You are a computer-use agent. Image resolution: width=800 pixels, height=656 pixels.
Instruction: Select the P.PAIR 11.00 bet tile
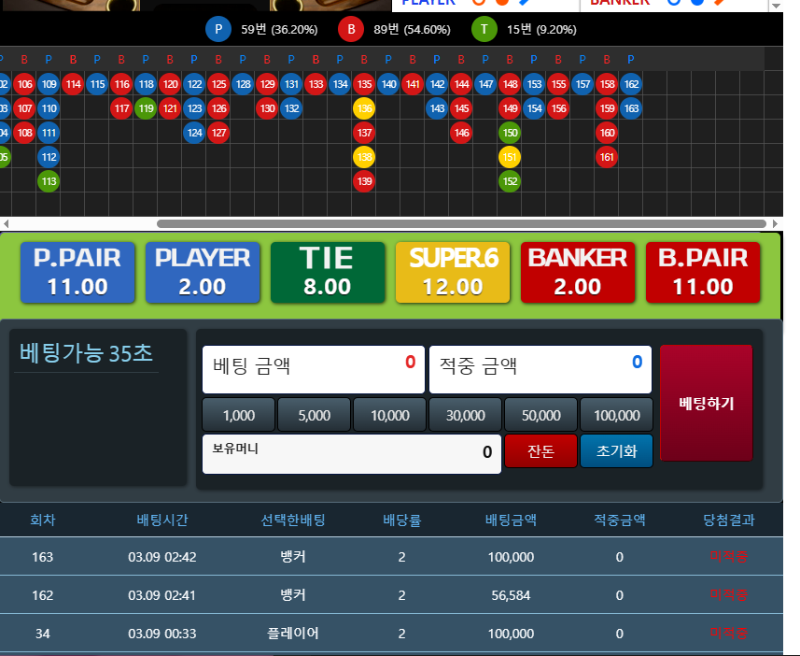[78, 272]
